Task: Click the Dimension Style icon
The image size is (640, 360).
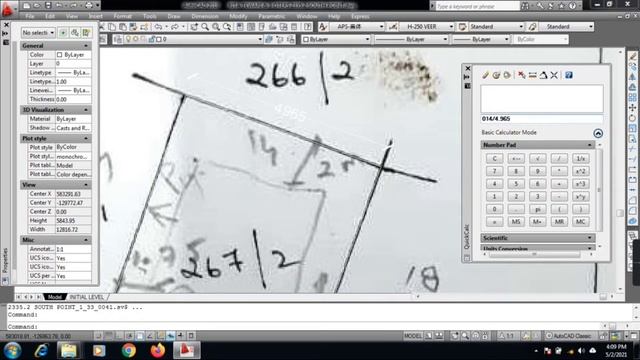Action: pos(393,27)
